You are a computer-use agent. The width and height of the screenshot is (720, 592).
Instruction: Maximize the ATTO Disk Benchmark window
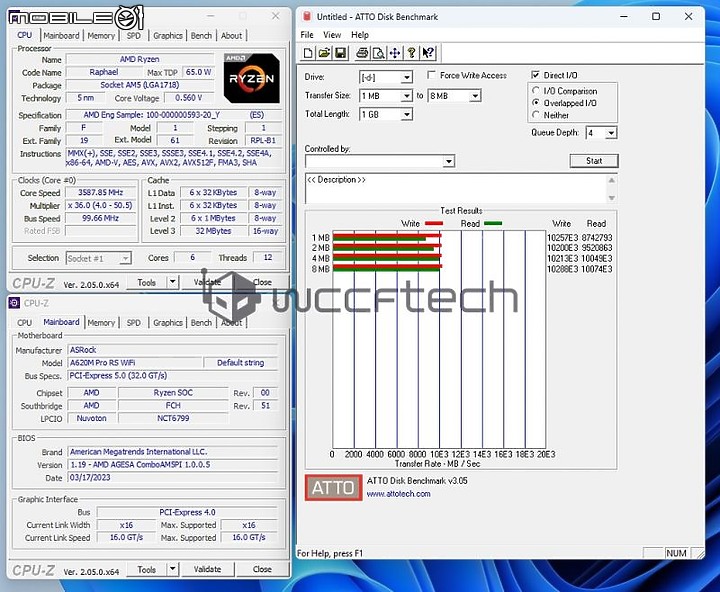[656, 17]
